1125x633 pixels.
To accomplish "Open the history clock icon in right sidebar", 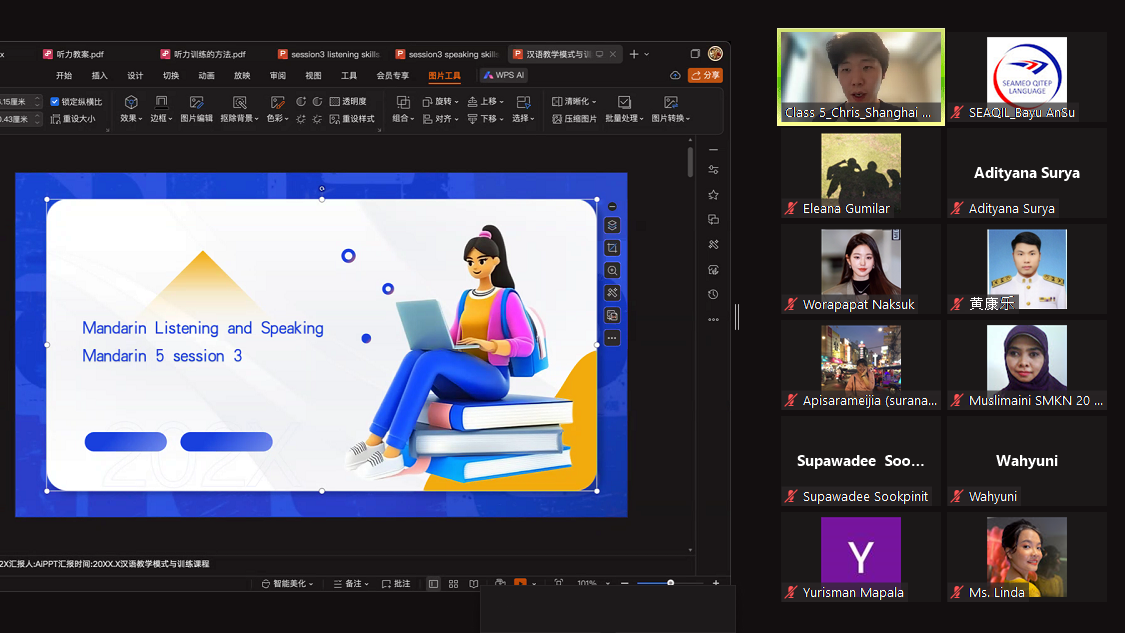I will tap(713, 294).
